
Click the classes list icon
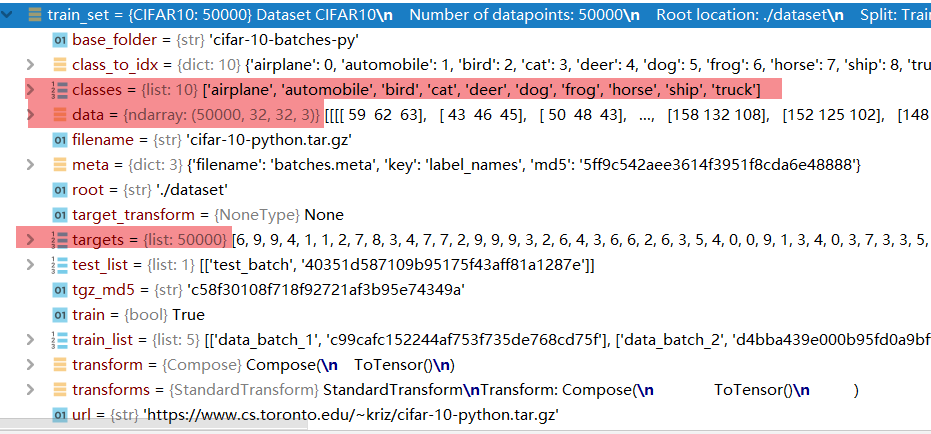(x=59, y=90)
